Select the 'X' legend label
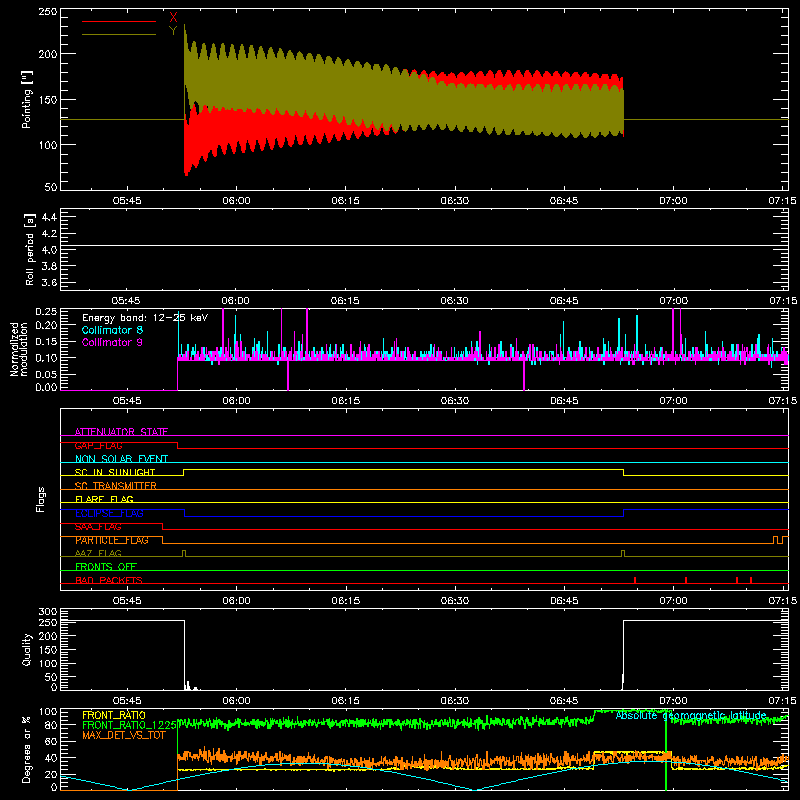The image size is (800, 800). [x=173, y=18]
